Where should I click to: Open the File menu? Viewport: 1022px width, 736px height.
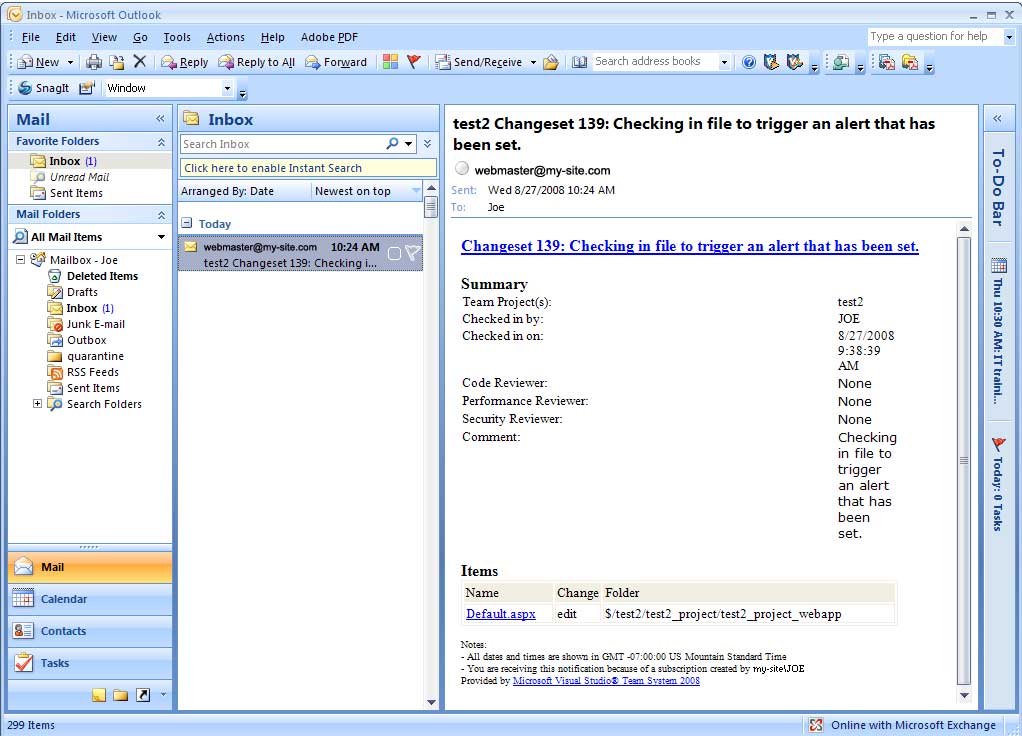click(31, 37)
